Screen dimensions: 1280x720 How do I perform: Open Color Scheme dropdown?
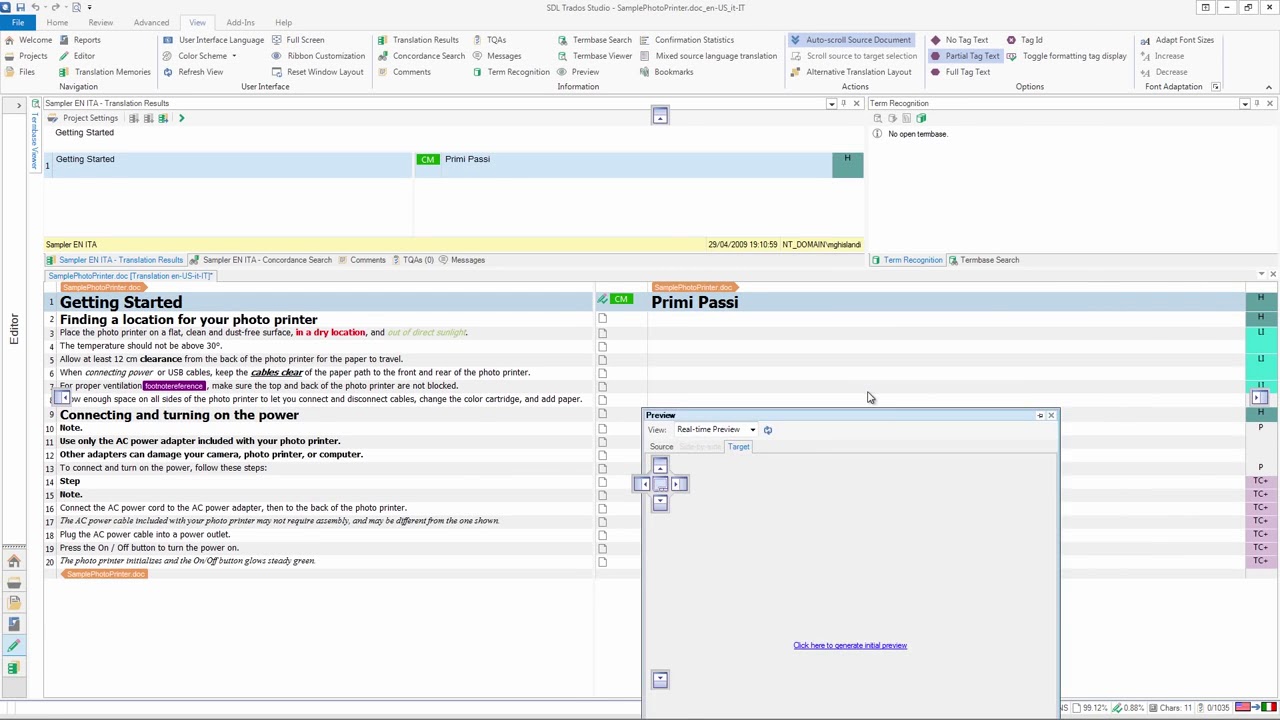click(202, 56)
